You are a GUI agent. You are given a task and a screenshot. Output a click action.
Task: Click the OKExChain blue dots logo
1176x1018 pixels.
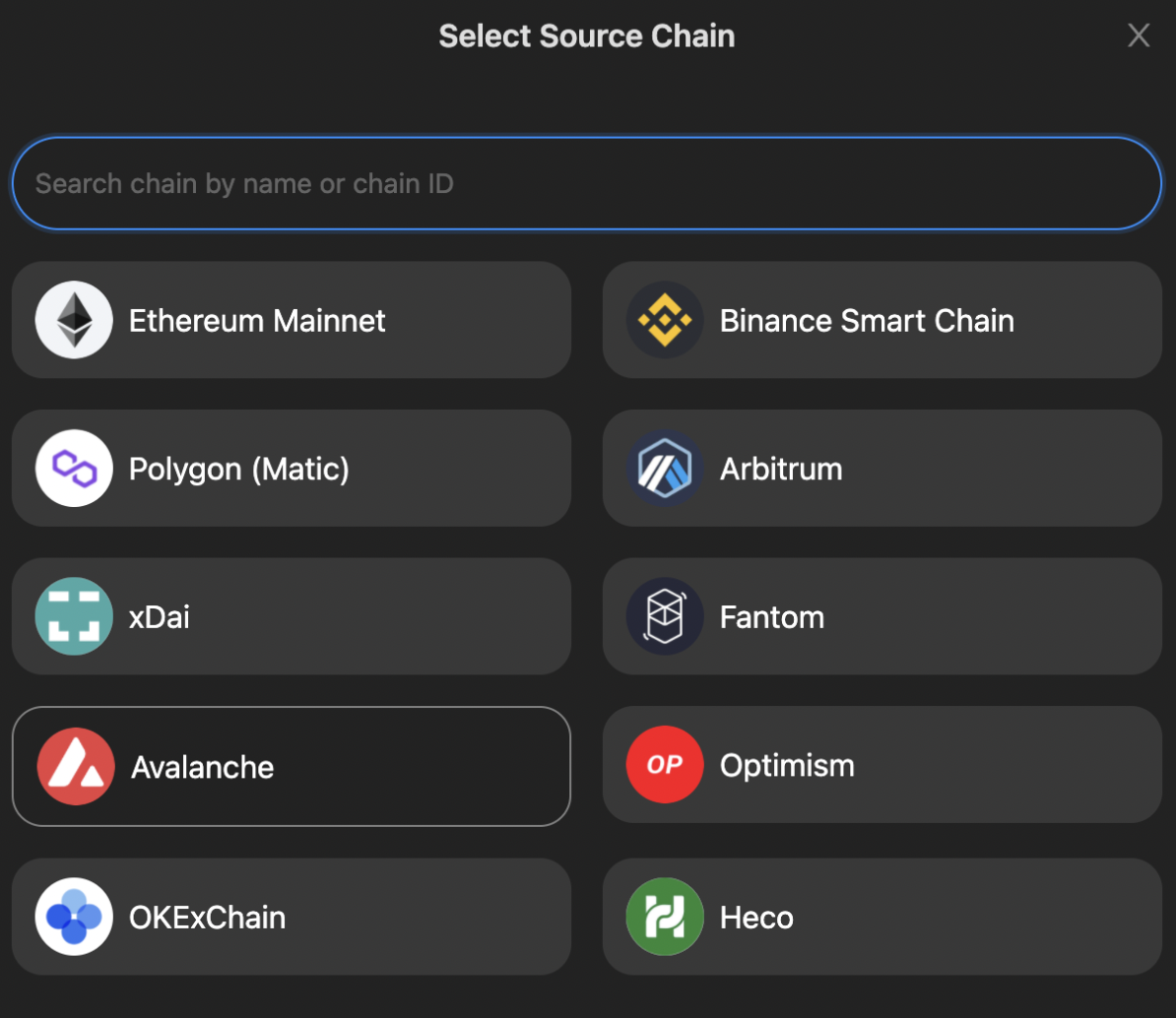pos(74,917)
